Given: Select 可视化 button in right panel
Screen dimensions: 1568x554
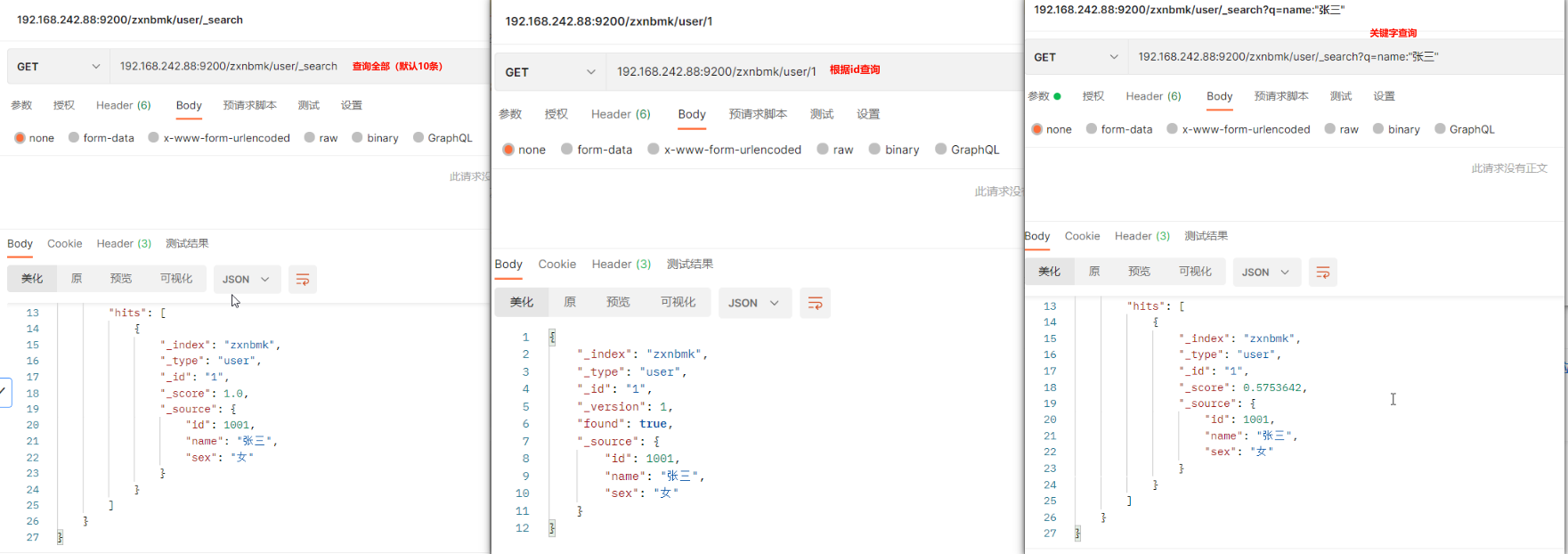Looking at the screenshot, I should 1195,272.
